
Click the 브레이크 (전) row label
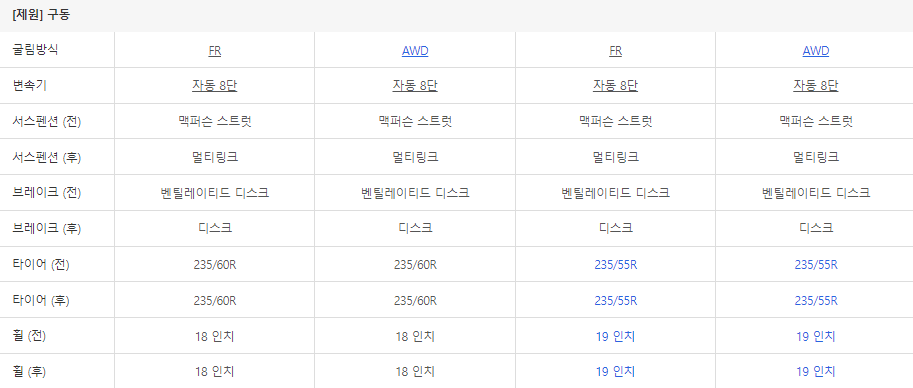tap(47, 193)
